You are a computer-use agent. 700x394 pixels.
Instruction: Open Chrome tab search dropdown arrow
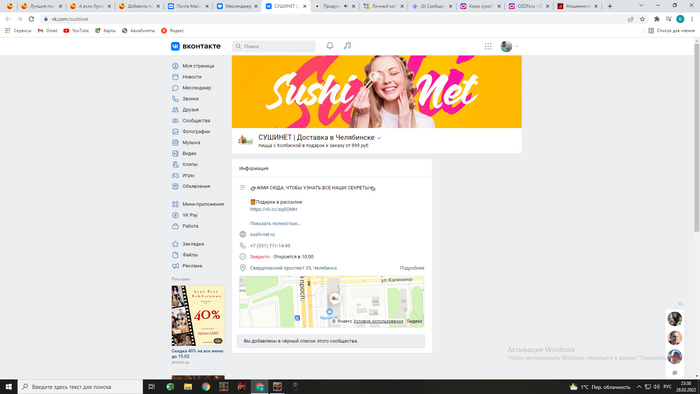(x=641, y=6)
